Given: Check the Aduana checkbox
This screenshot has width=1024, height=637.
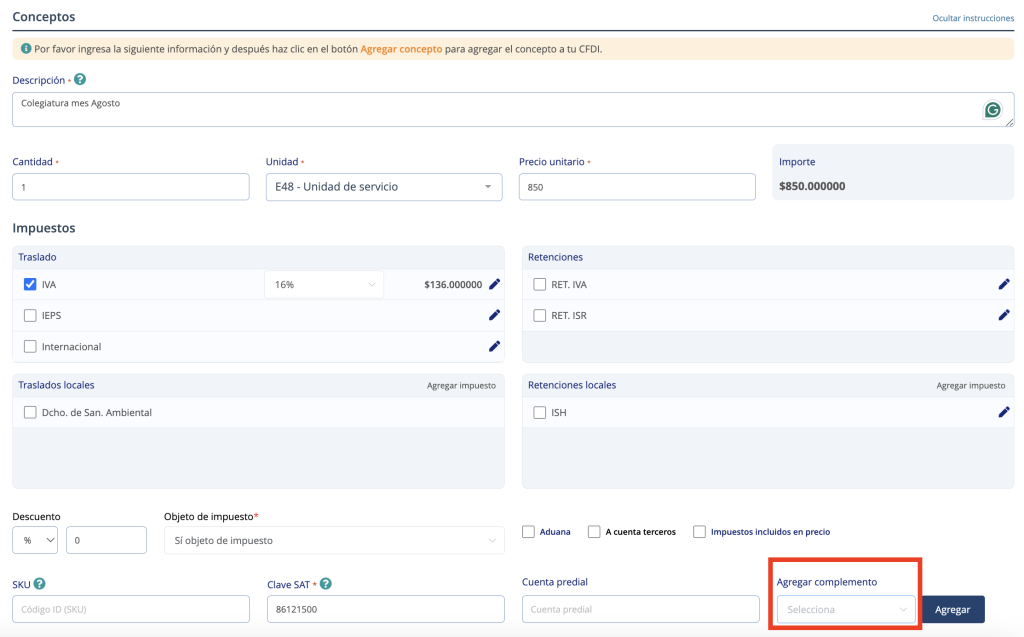Looking at the screenshot, I should [528, 532].
